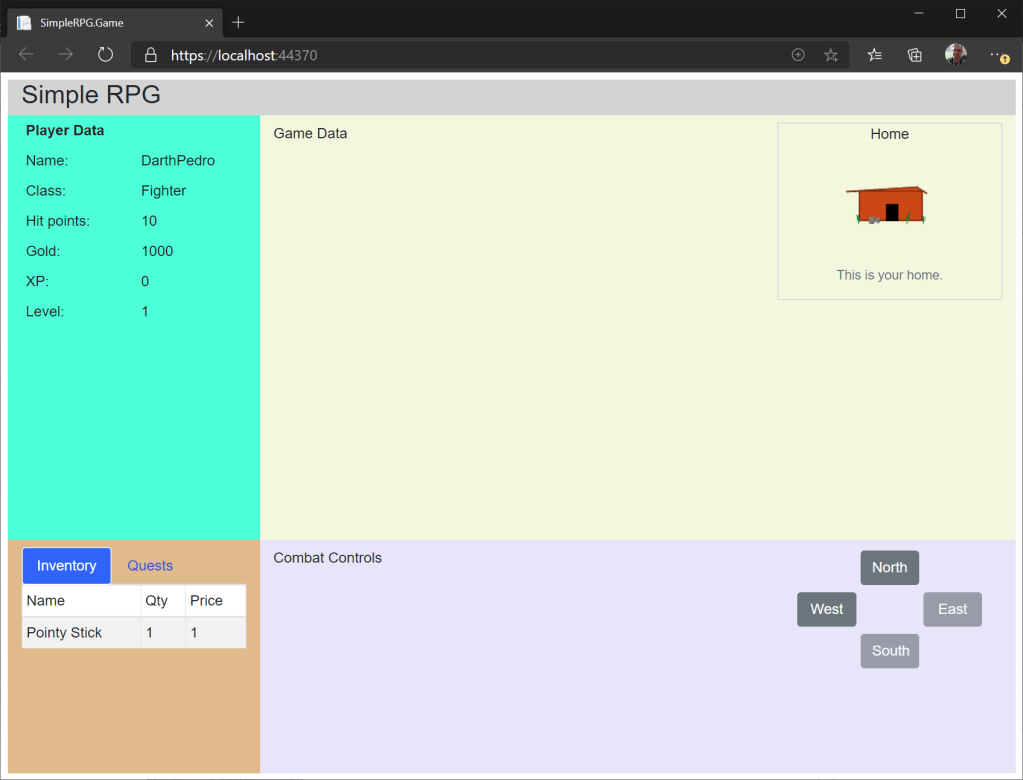Open the Collections icon
The height and width of the screenshot is (780, 1023).
point(914,55)
